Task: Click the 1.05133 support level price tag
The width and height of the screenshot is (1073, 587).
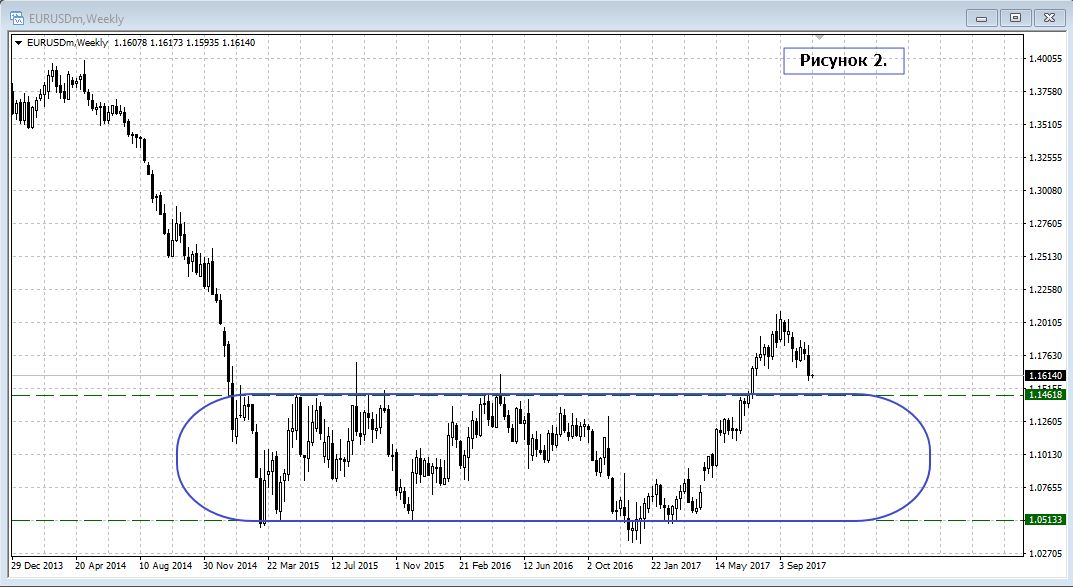Action: 1046,520
